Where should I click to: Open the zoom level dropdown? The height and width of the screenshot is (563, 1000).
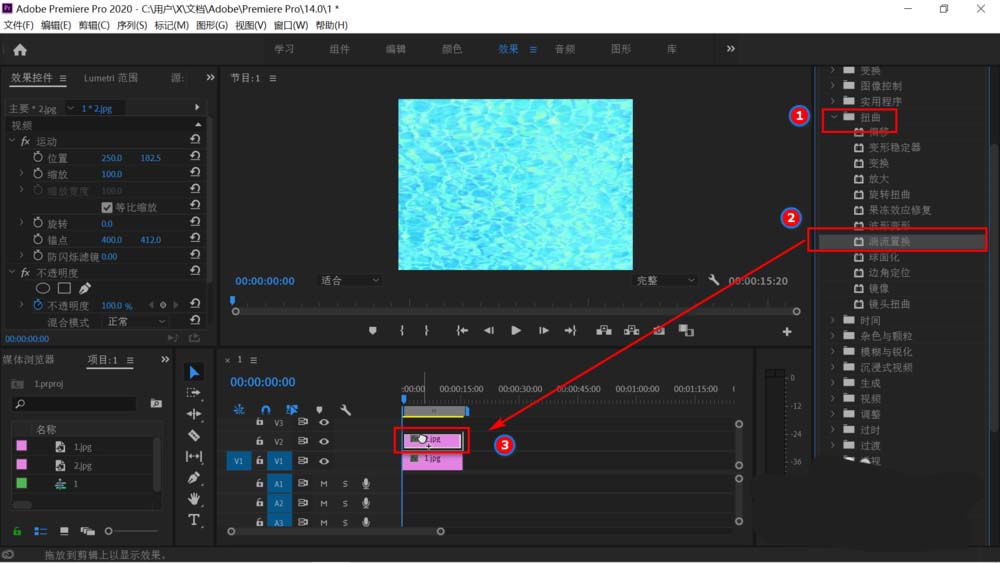(x=349, y=281)
